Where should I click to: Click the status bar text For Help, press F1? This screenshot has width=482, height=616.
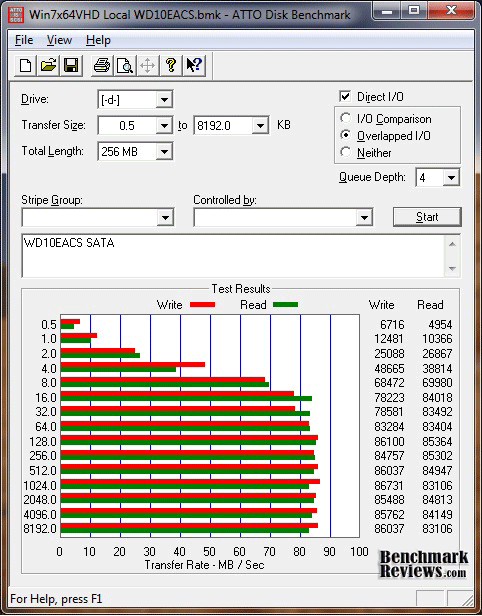[x=56, y=599]
